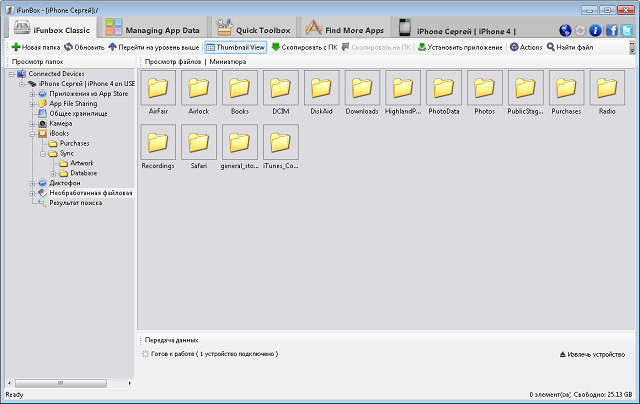Open the blue info icon
The height and width of the screenshot is (404, 640).
[595, 30]
